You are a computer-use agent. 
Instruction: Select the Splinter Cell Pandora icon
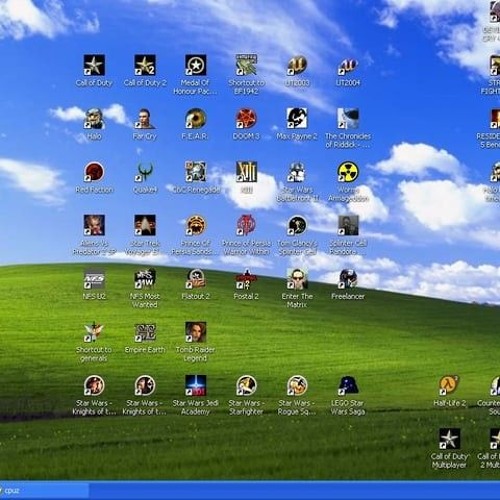click(x=348, y=225)
